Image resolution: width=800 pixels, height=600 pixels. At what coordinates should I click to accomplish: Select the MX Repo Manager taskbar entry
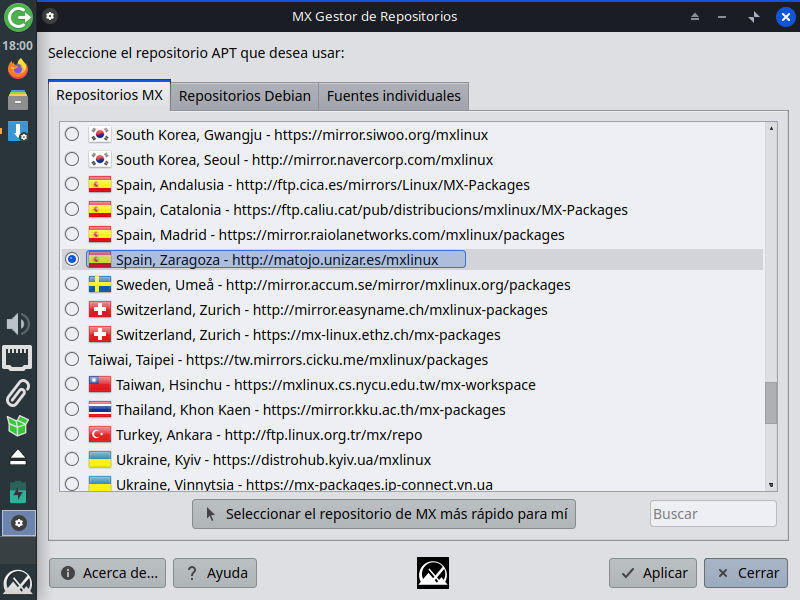[x=19, y=523]
